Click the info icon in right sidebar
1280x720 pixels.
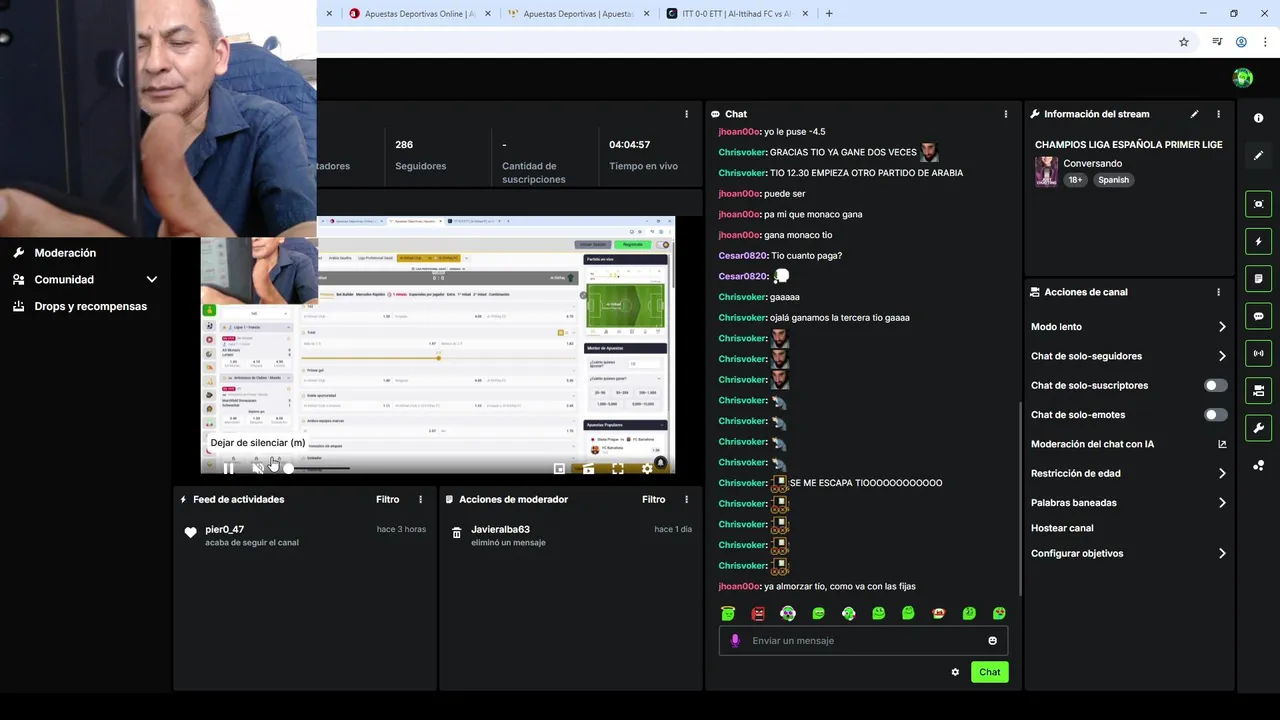pos(1258,118)
